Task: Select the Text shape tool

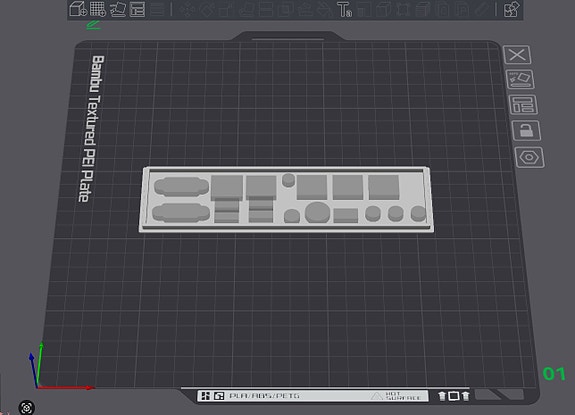Action: pyautogui.click(x=344, y=9)
